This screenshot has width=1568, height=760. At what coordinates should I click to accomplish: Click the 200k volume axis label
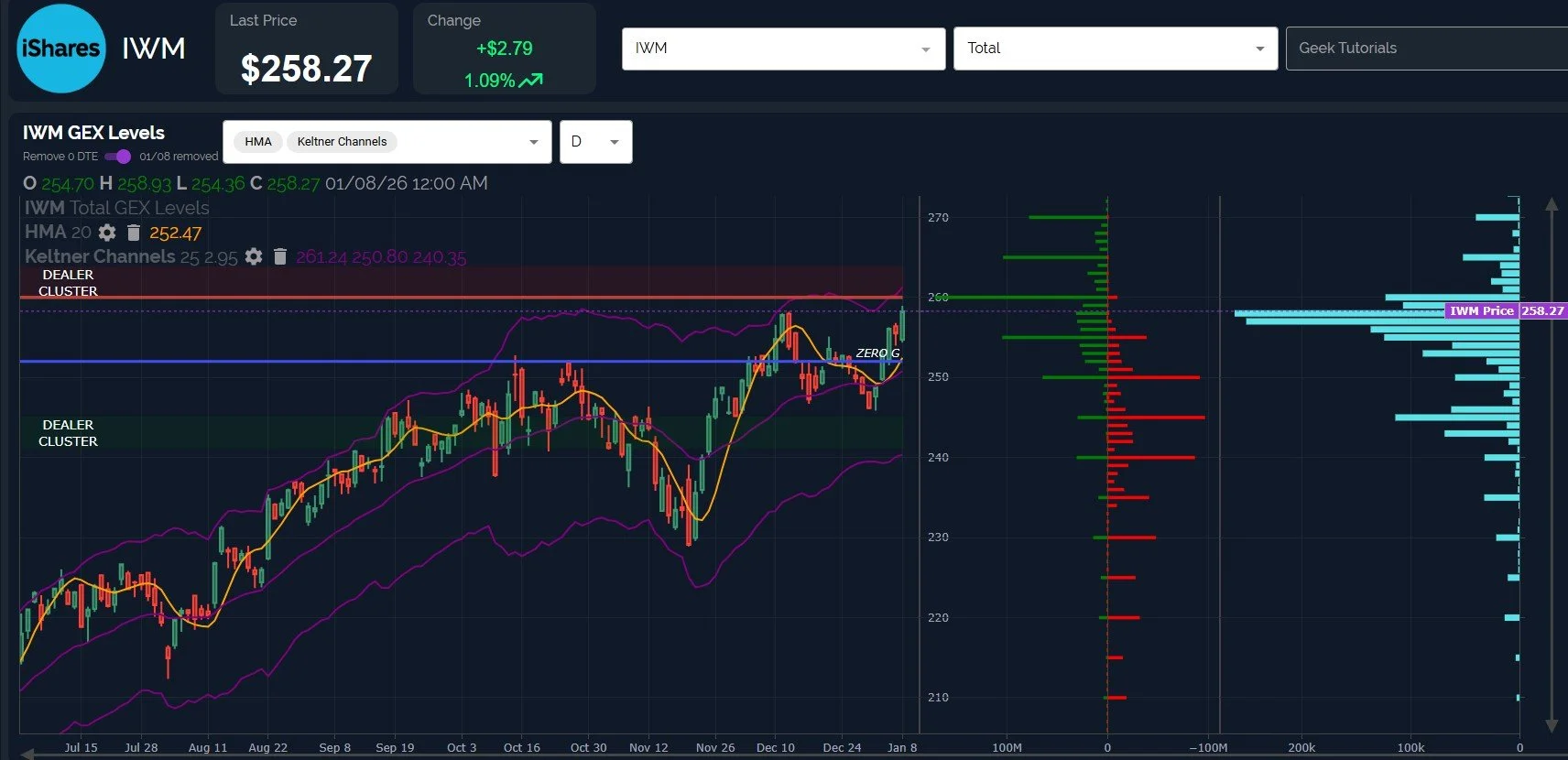(x=1301, y=747)
